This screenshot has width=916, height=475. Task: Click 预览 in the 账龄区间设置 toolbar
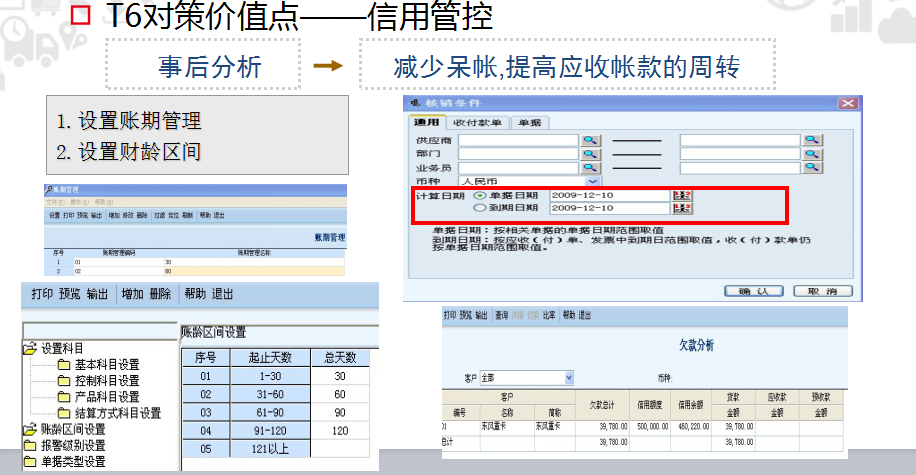pyautogui.click(x=70, y=294)
